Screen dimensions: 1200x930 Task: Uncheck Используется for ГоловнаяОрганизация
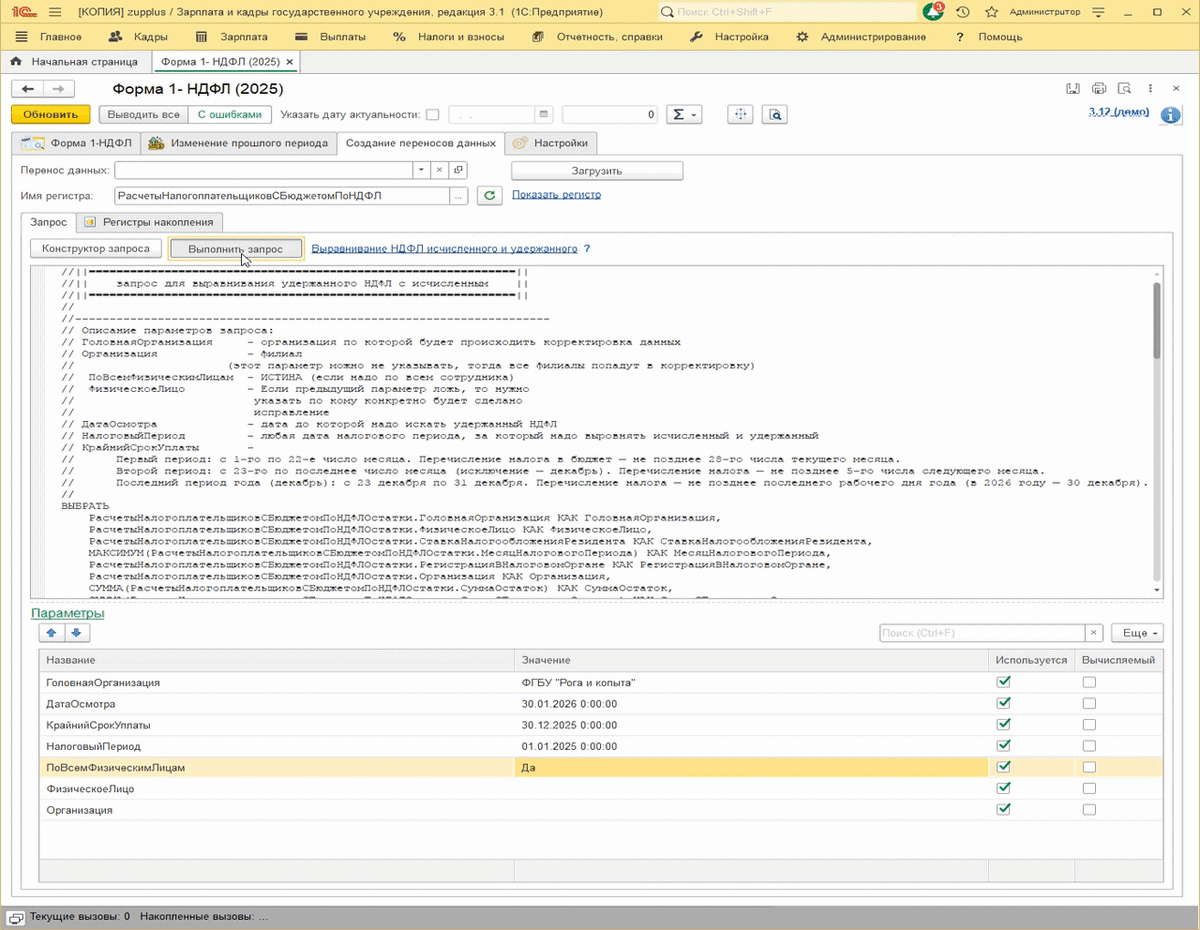click(x=1004, y=682)
